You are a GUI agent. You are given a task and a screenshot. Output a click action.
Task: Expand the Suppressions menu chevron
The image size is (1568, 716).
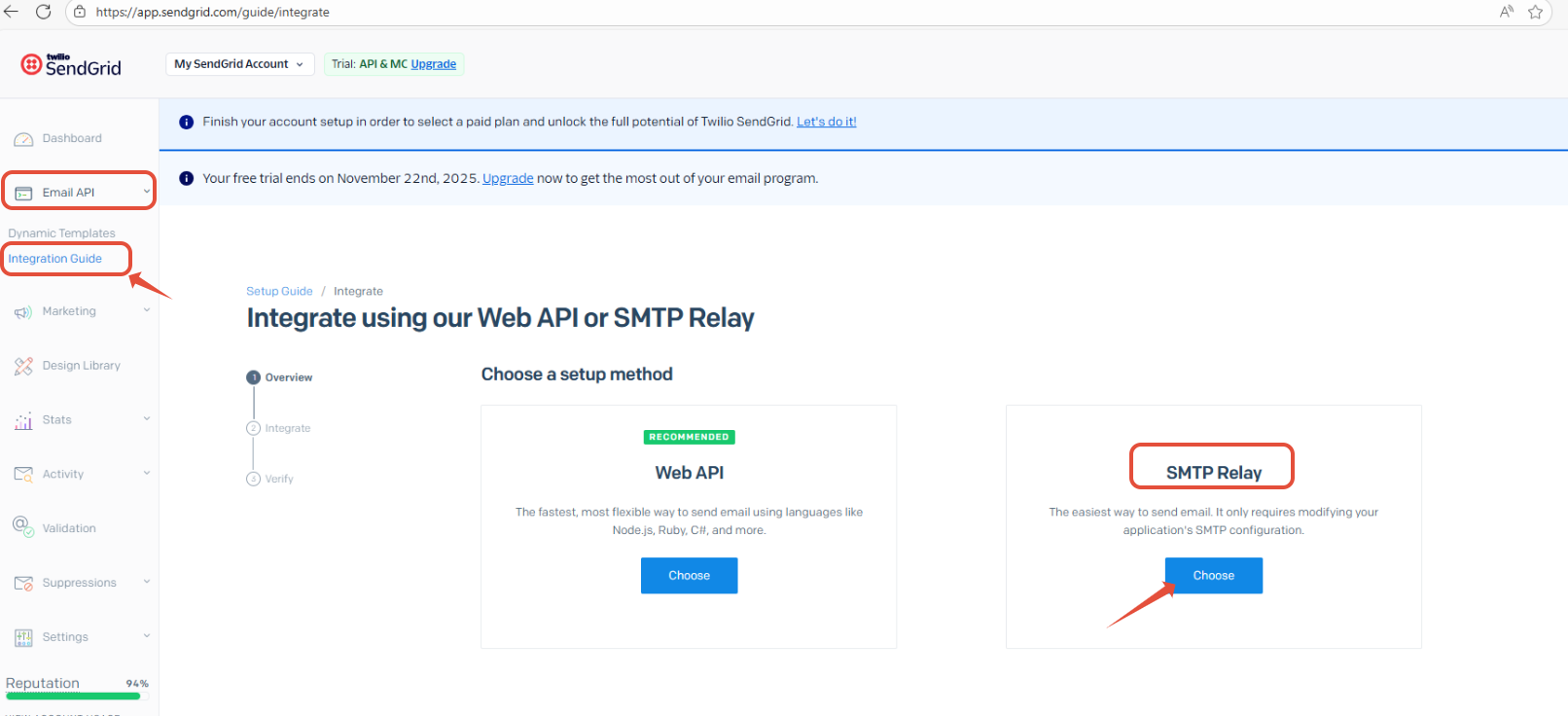(x=147, y=582)
